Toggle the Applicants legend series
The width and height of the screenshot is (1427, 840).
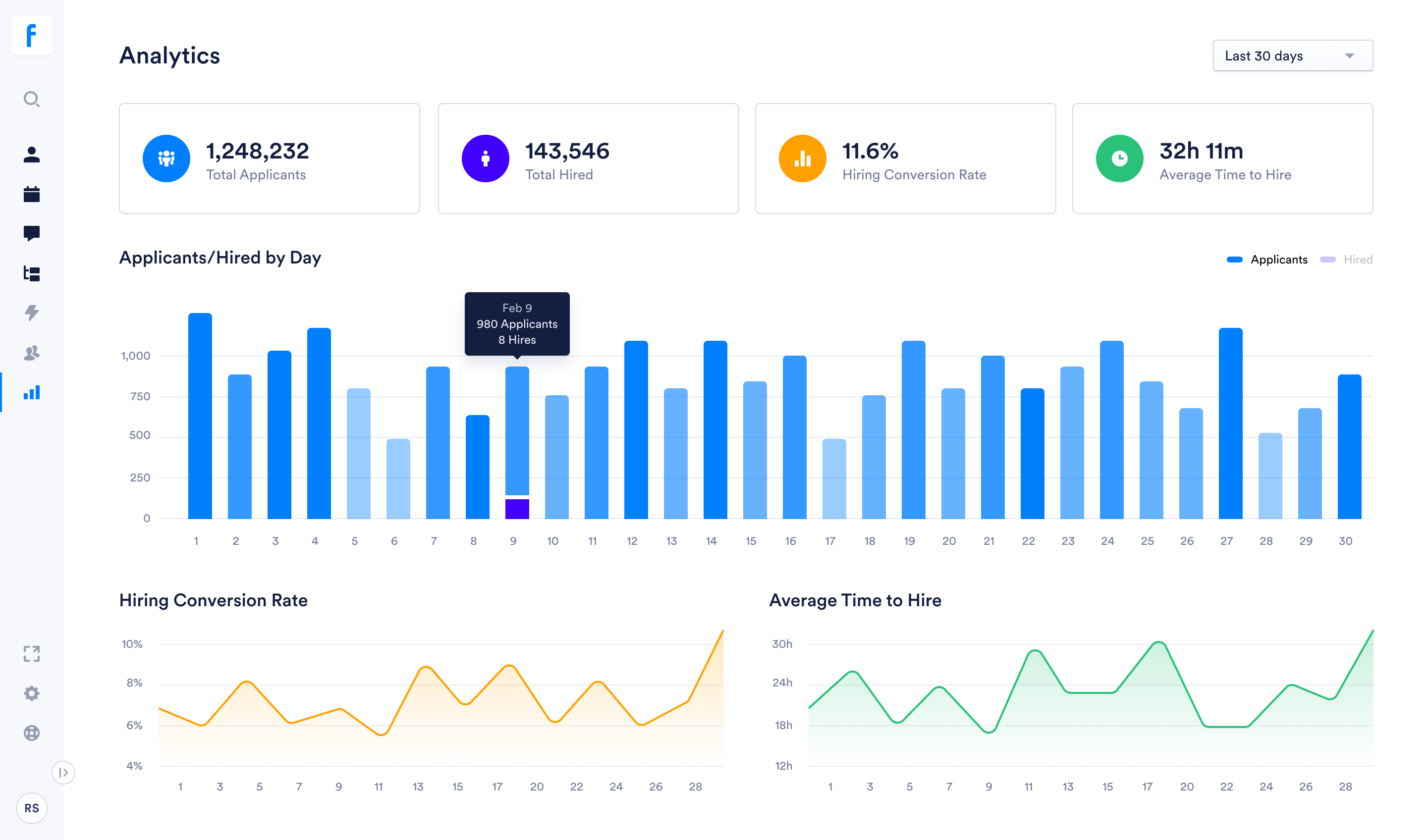[x=1267, y=260]
